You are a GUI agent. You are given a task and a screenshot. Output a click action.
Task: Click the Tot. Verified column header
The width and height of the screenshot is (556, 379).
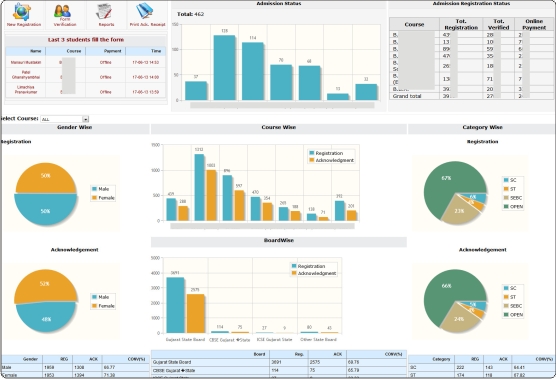[499, 24]
